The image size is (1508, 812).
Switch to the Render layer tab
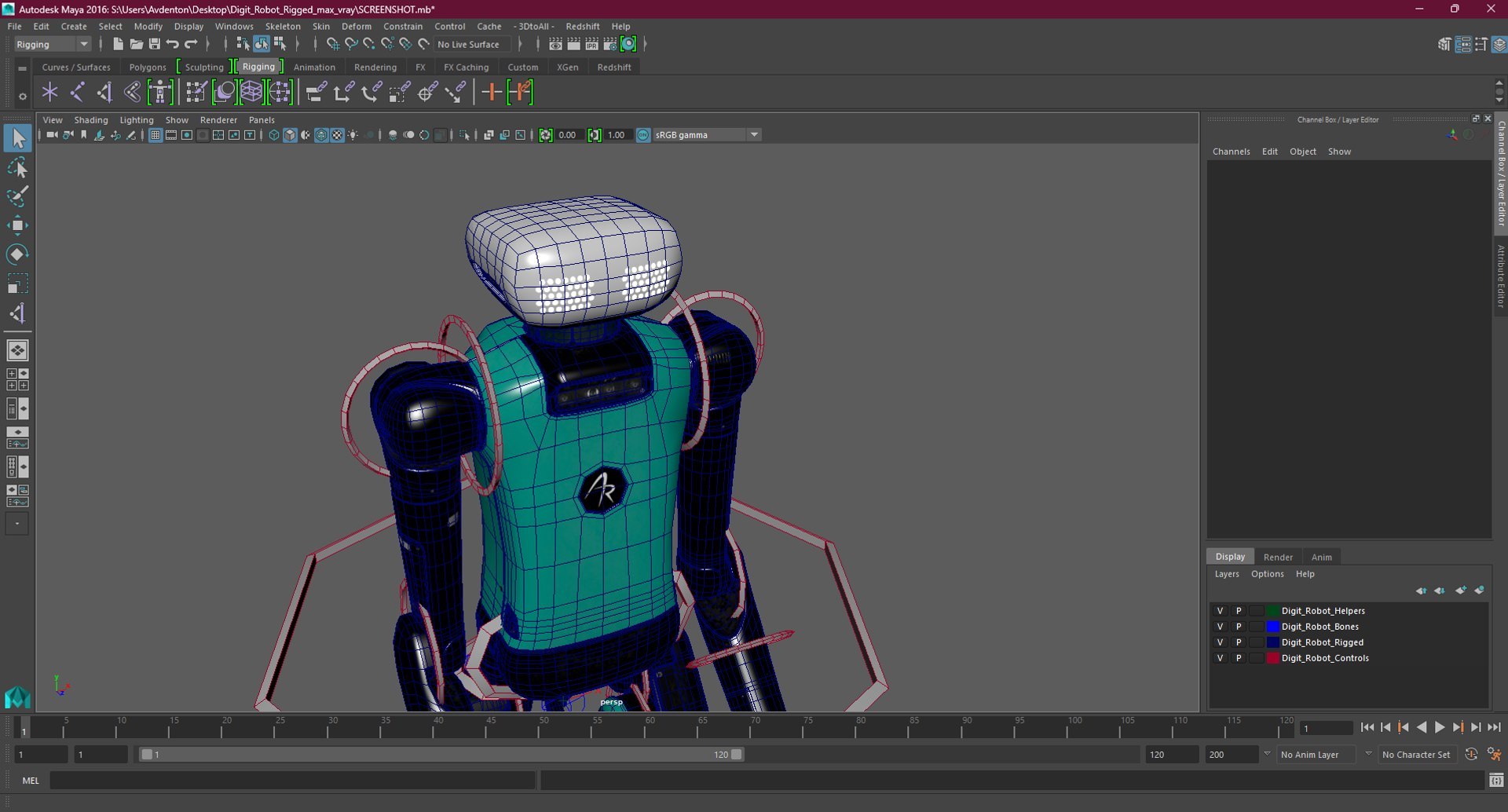point(1278,557)
